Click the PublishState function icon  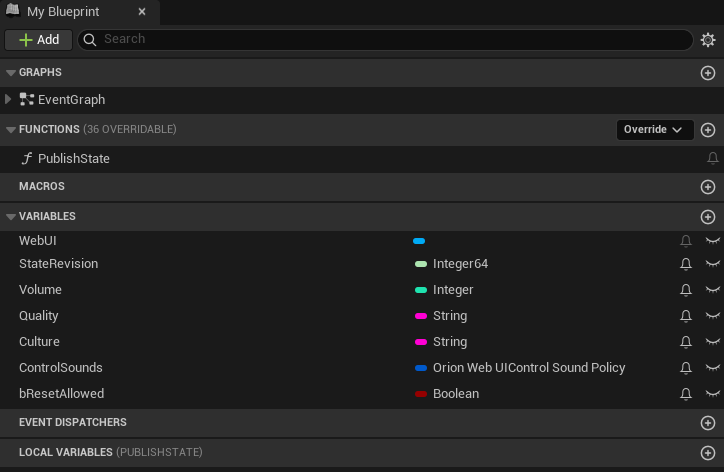(27, 158)
